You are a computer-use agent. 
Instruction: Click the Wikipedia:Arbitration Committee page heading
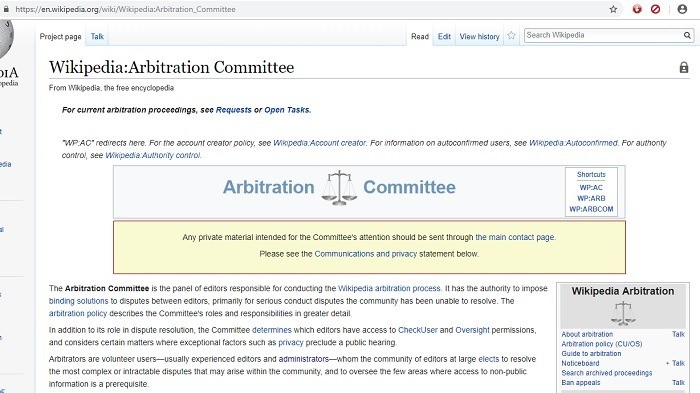171,67
